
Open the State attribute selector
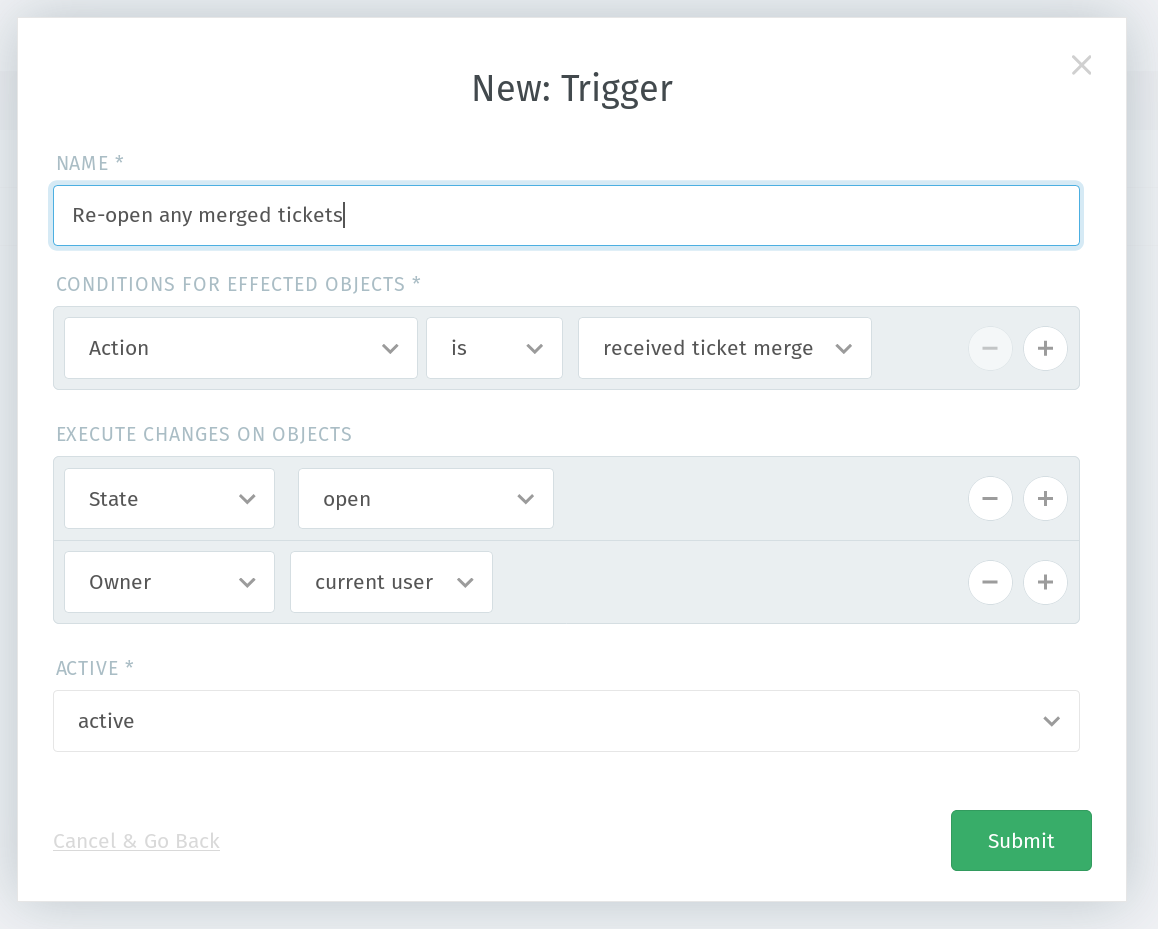(169, 498)
